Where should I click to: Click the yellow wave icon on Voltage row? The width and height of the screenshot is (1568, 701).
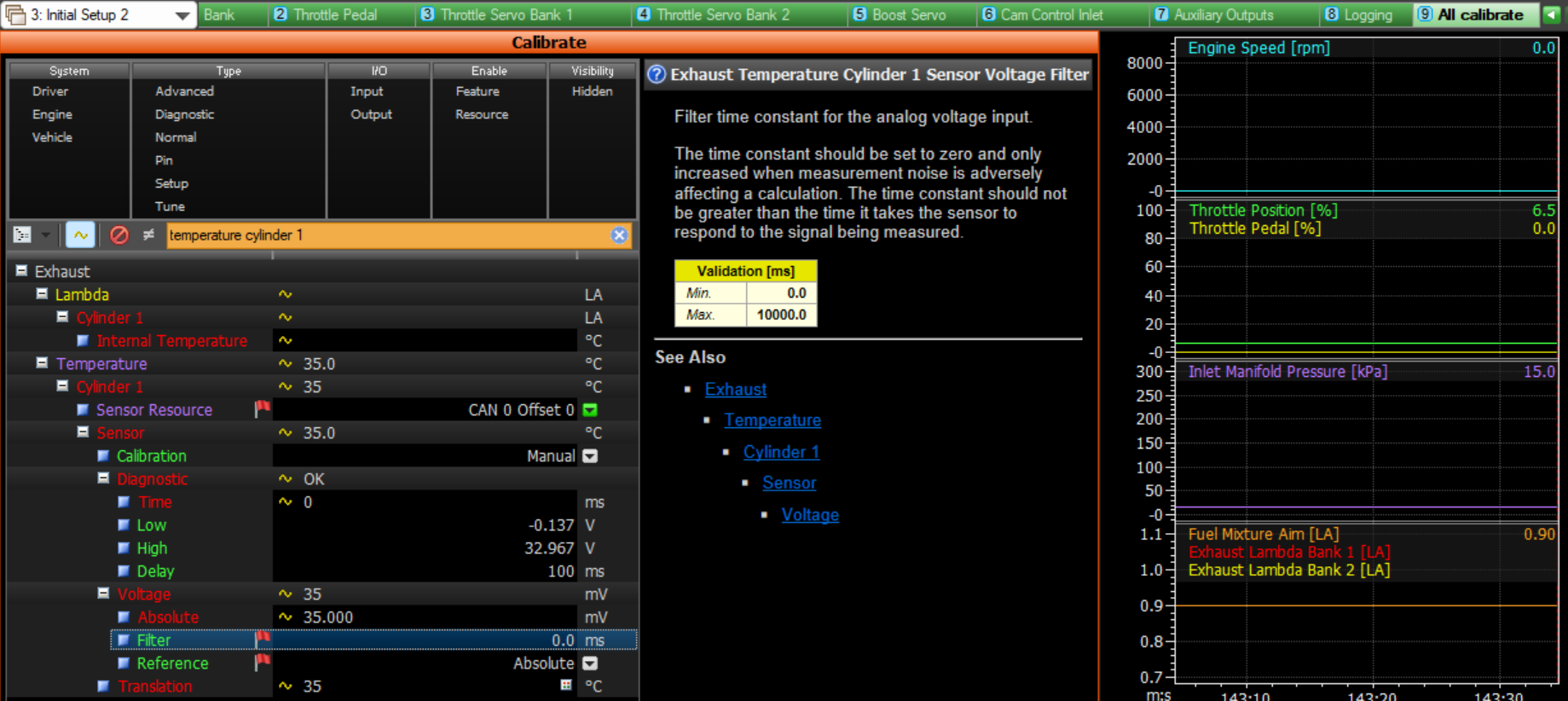[286, 594]
